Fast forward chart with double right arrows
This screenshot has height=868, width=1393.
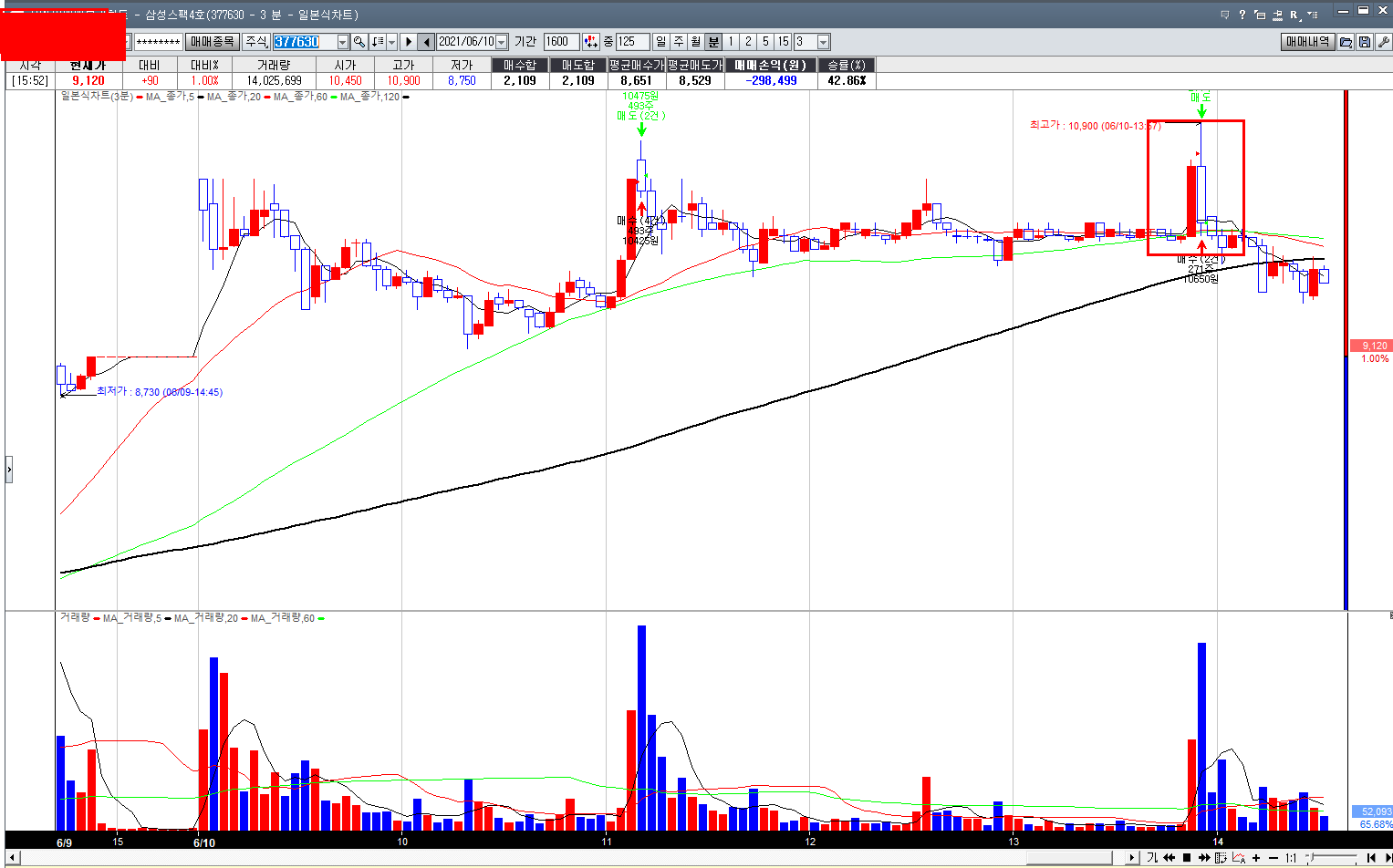(1204, 858)
